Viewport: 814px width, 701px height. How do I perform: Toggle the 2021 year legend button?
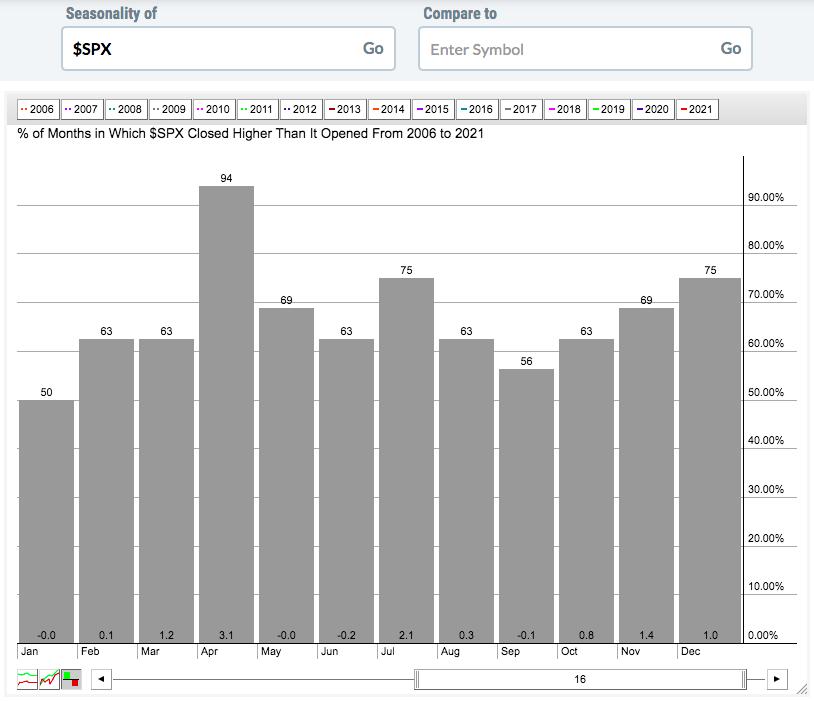point(697,109)
